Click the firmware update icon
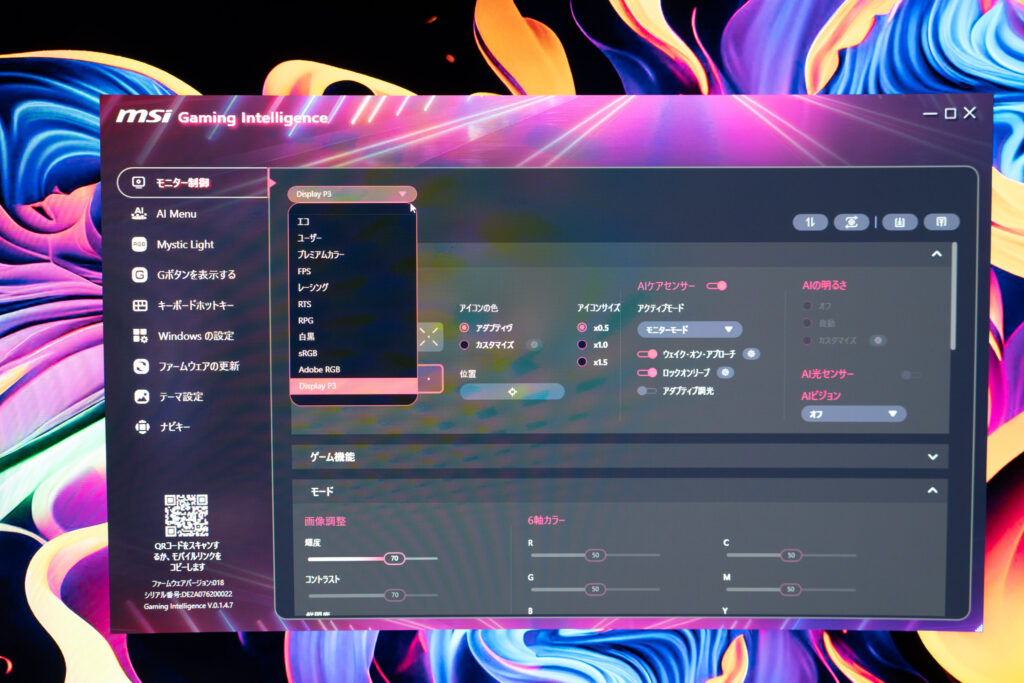 tap(141, 366)
